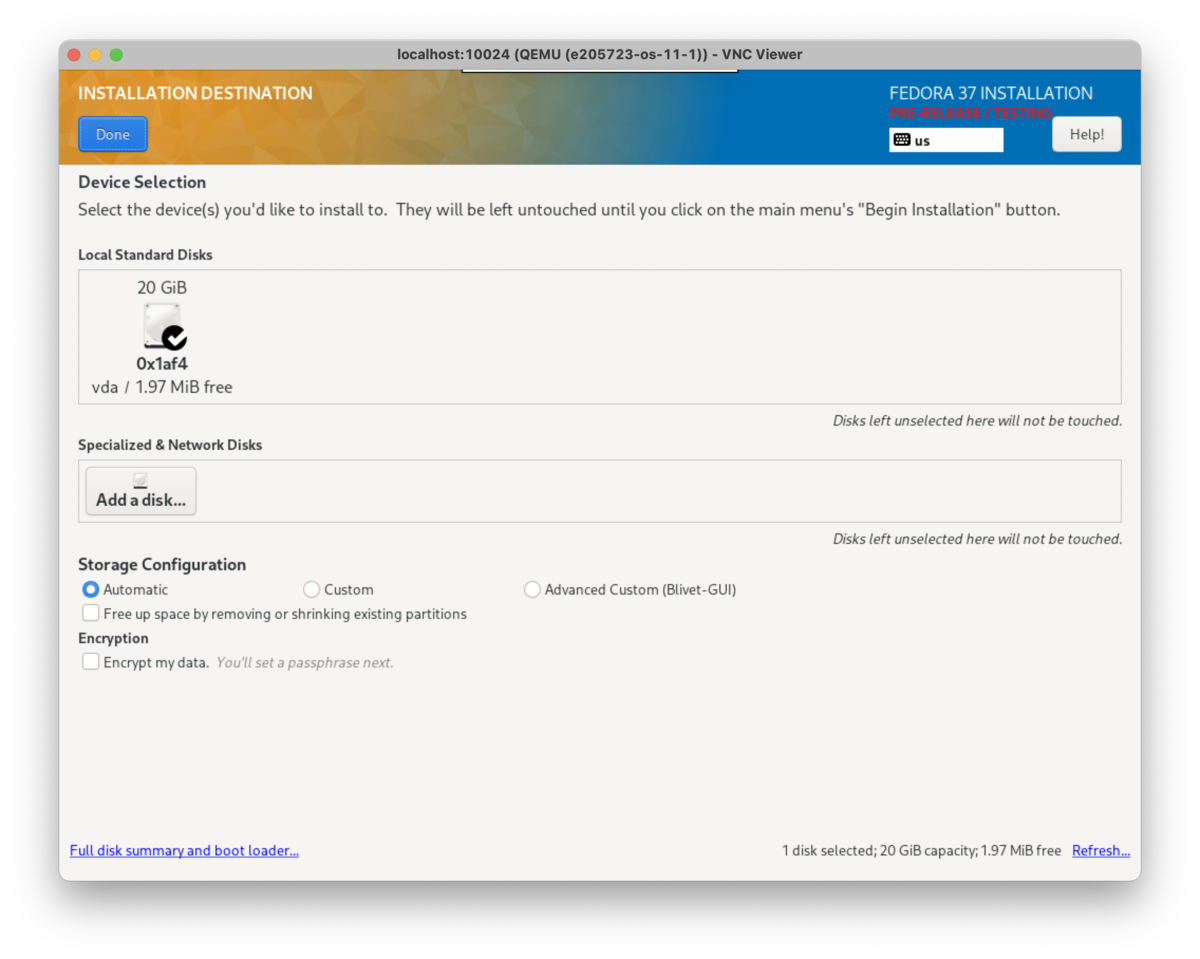The height and width of the screenshot is (959, 1200).
Task: Click the keyboard layout icon beside us
Action: pyautogui.click(x=901, y=140)
